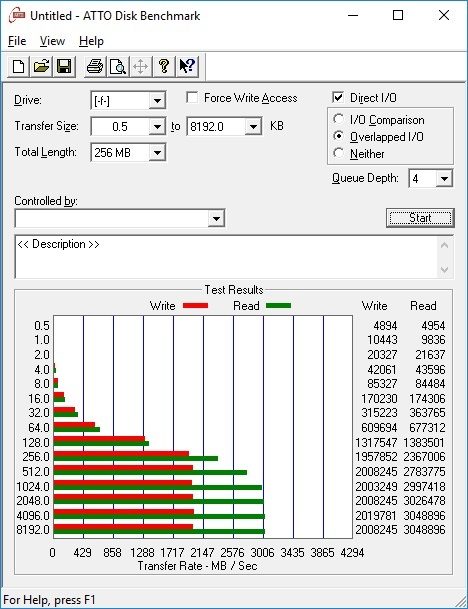Image resolution: width=468 pixels, height=609 pixels.
Task: Open the Help menu
Action: 91,41
